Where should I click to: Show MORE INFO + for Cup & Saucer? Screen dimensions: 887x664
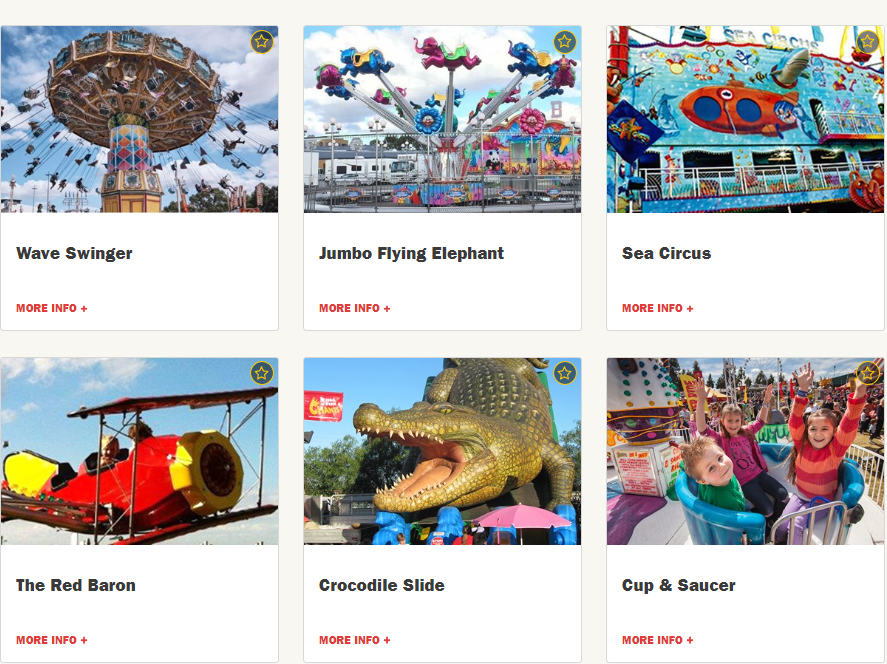(657, 640)
